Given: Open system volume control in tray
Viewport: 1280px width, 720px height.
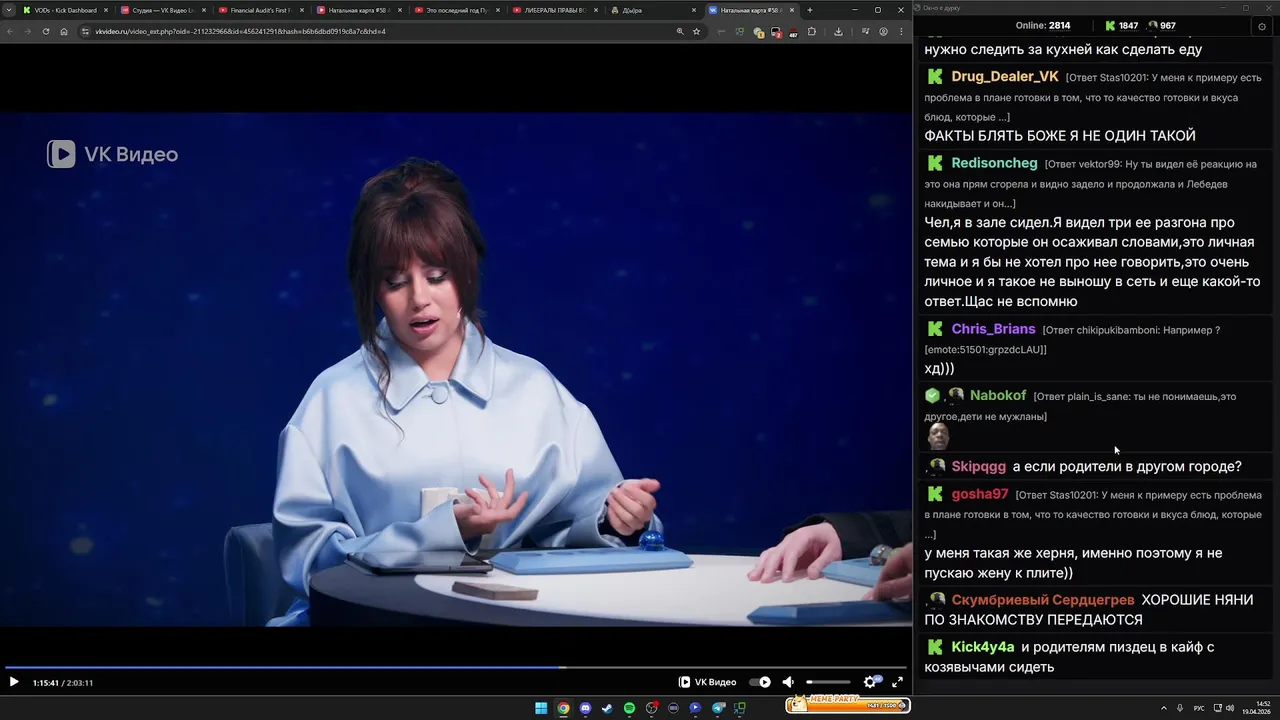Looking at the screenshot, I should point(1229,708).
